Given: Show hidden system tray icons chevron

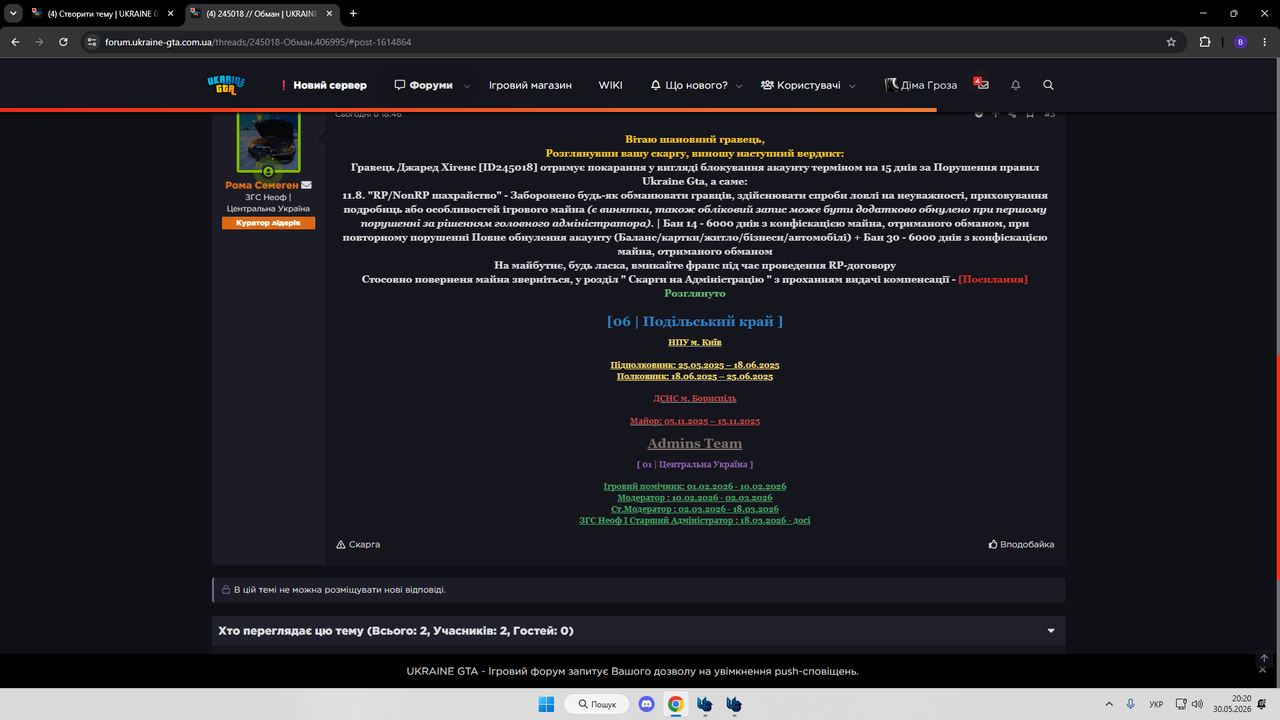Looking at the screenshot, I should (x=1109, y=704).
